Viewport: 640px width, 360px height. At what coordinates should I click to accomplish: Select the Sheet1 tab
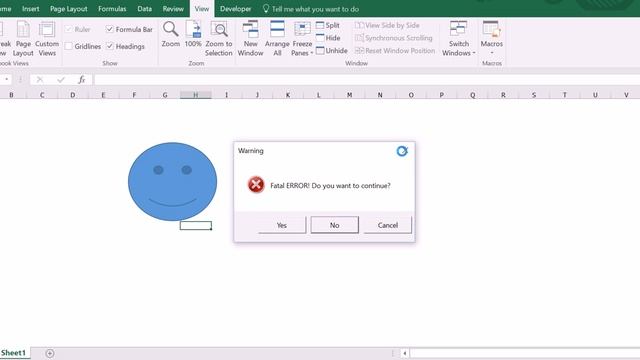pos(13,353)
